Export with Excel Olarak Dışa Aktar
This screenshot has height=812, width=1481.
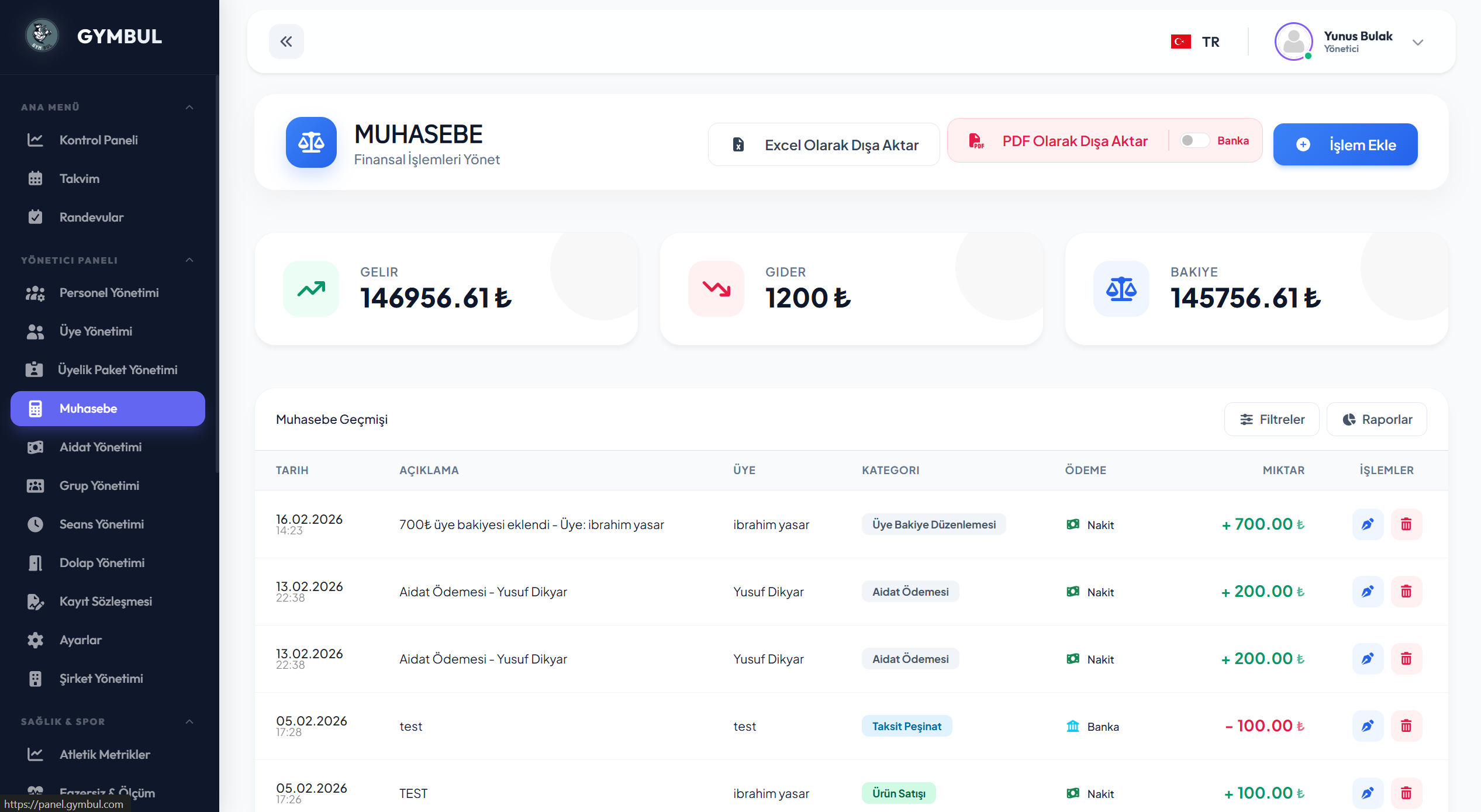point(824,145)
